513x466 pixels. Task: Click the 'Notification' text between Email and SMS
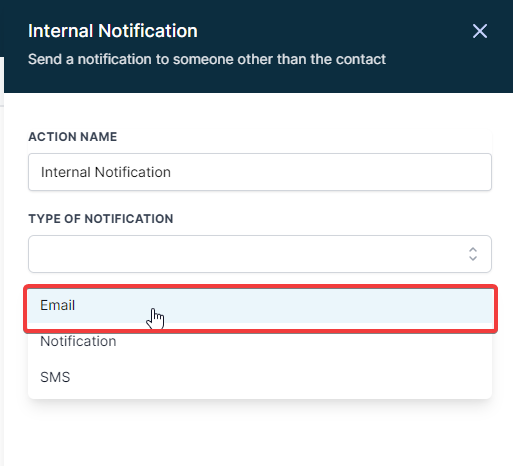(78, 341)
